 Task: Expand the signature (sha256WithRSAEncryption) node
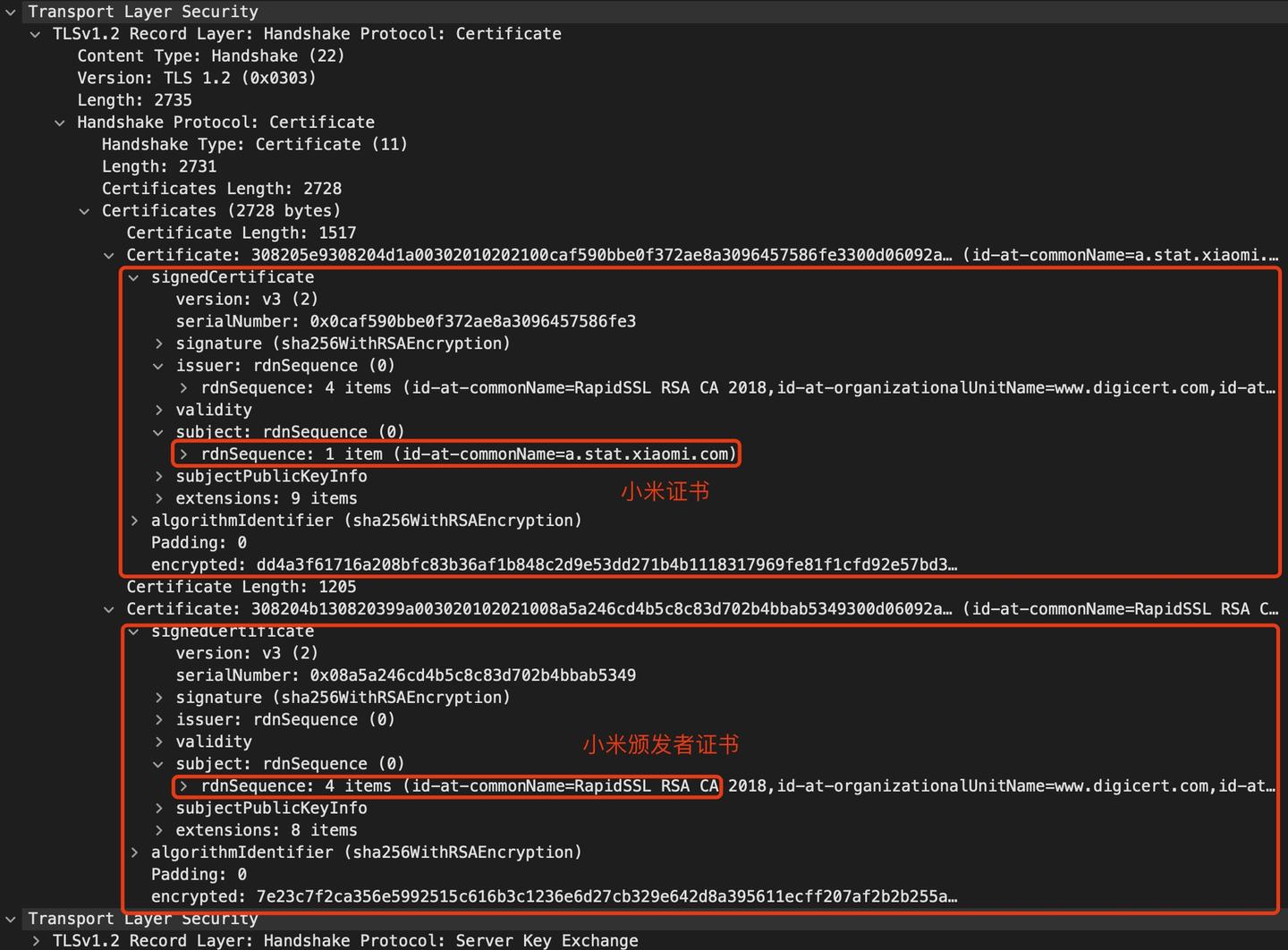point(158,344)
